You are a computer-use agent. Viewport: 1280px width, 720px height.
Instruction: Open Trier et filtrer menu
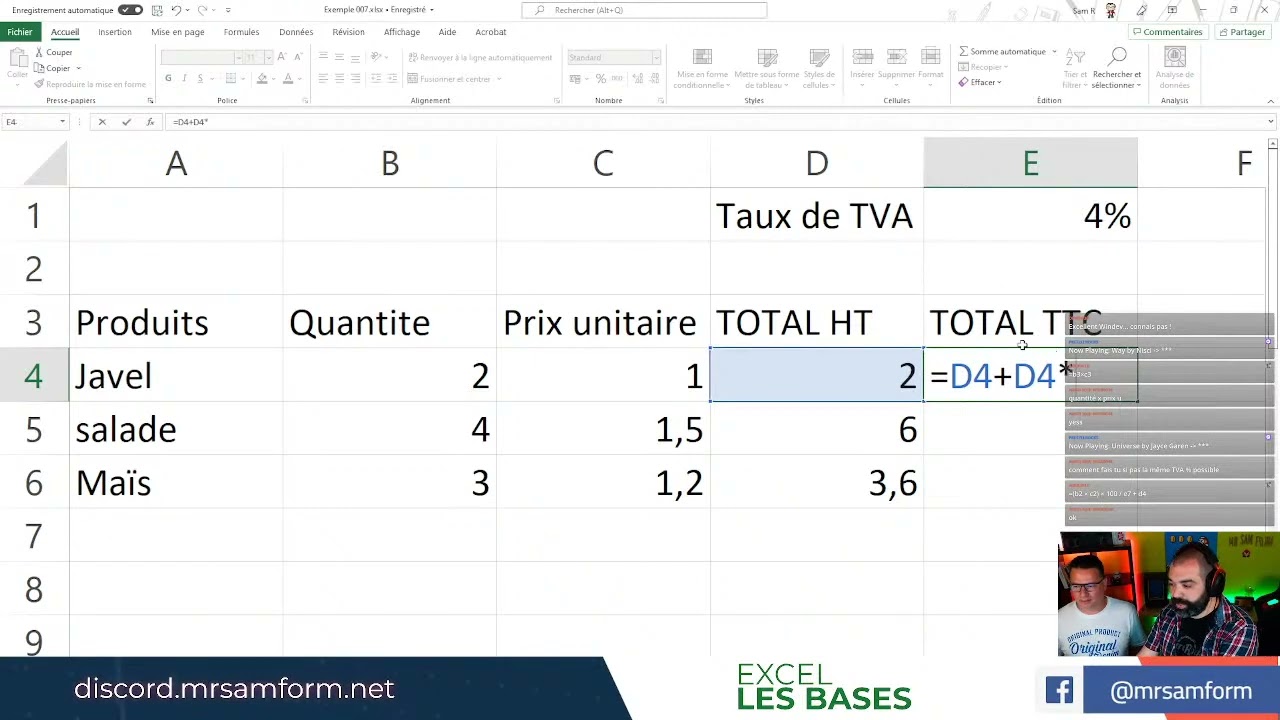[x=1075, y=68]
